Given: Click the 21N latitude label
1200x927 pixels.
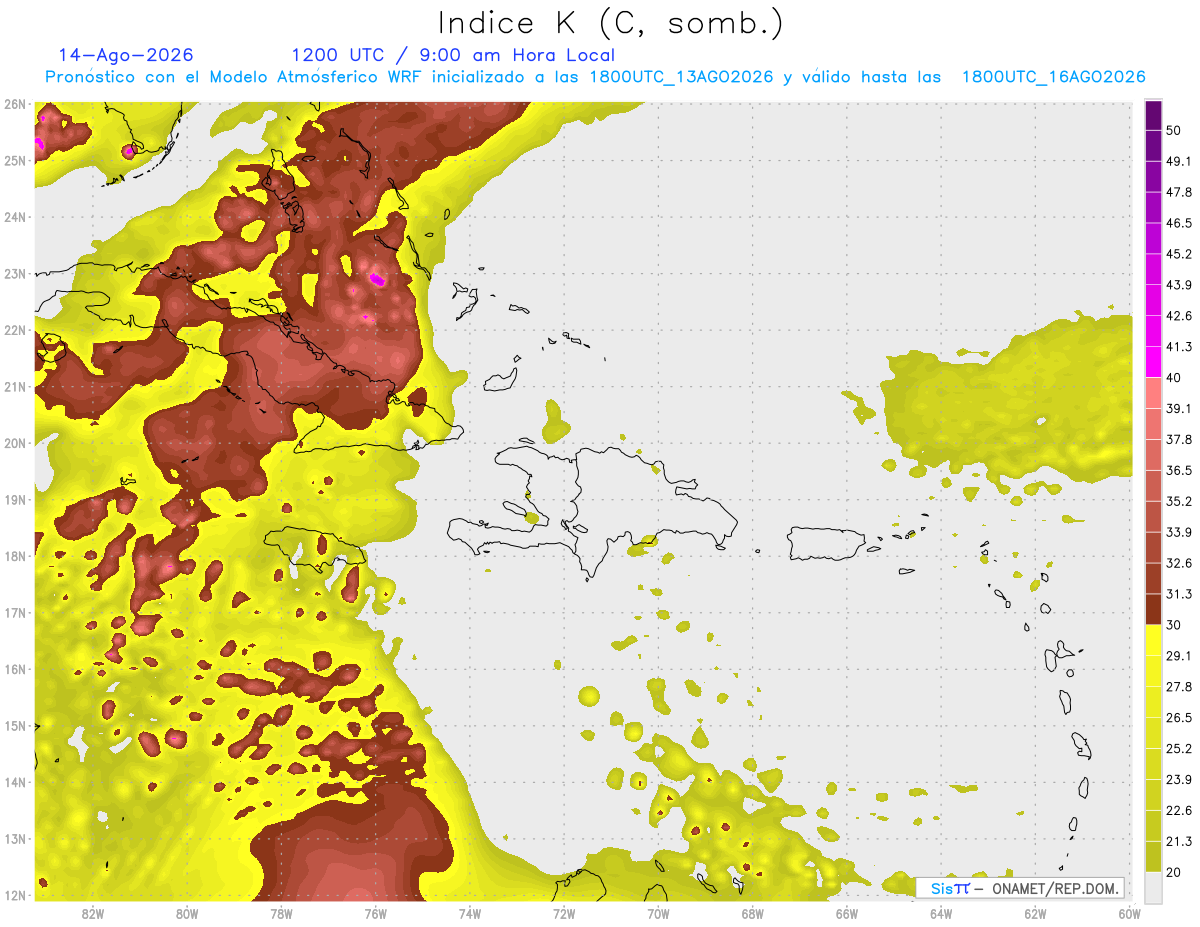Looking at the screenshot, I should point(14,386).
